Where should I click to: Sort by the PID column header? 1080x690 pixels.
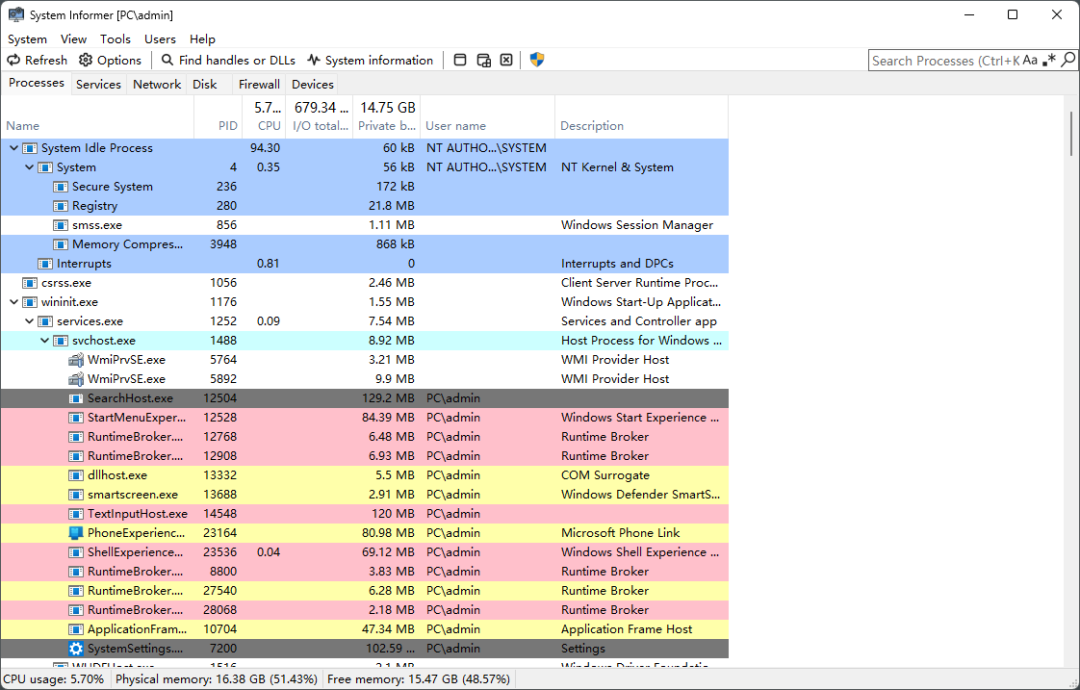[x=218, y=117]
